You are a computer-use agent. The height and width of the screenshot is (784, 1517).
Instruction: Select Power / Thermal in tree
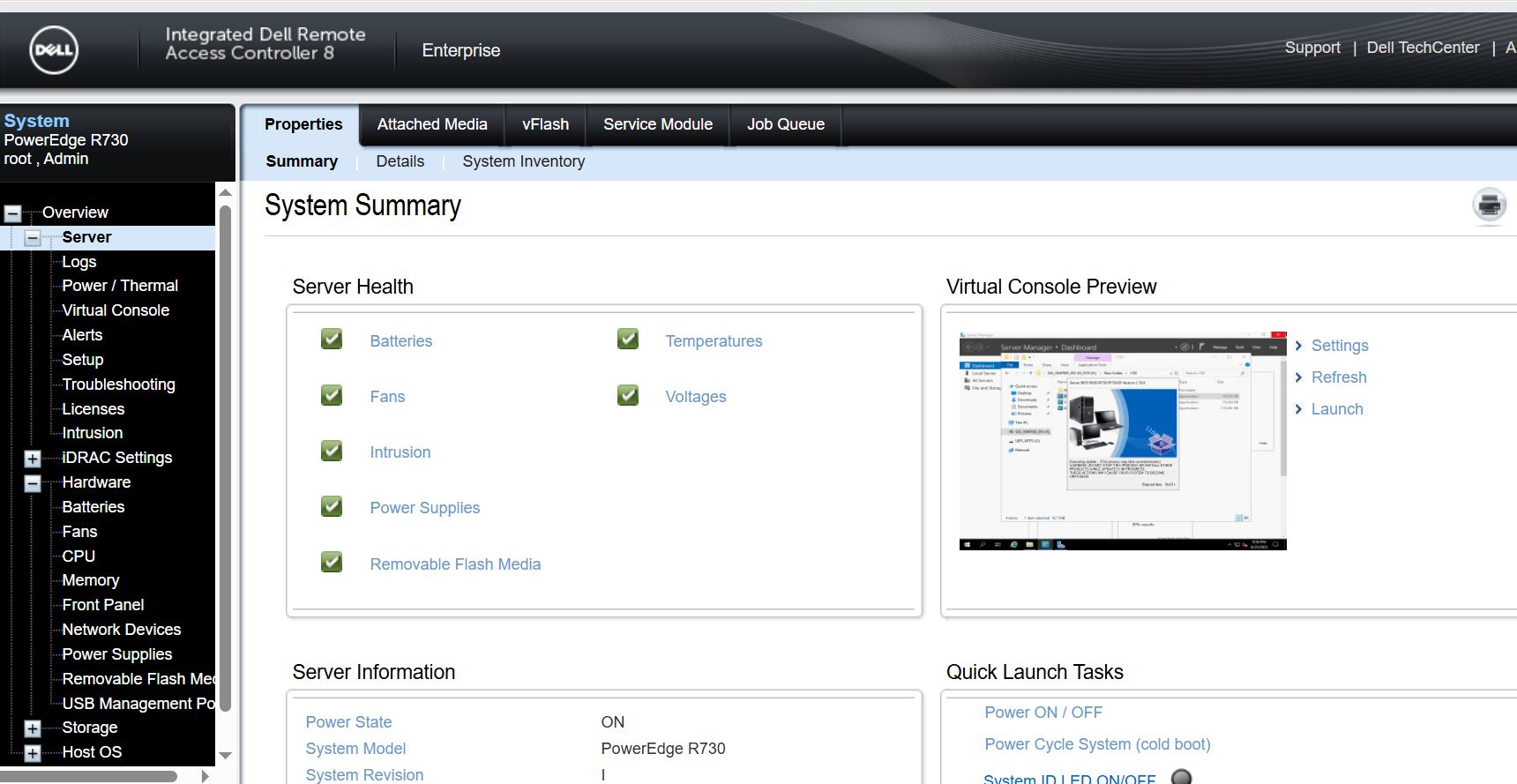point(120,286)
